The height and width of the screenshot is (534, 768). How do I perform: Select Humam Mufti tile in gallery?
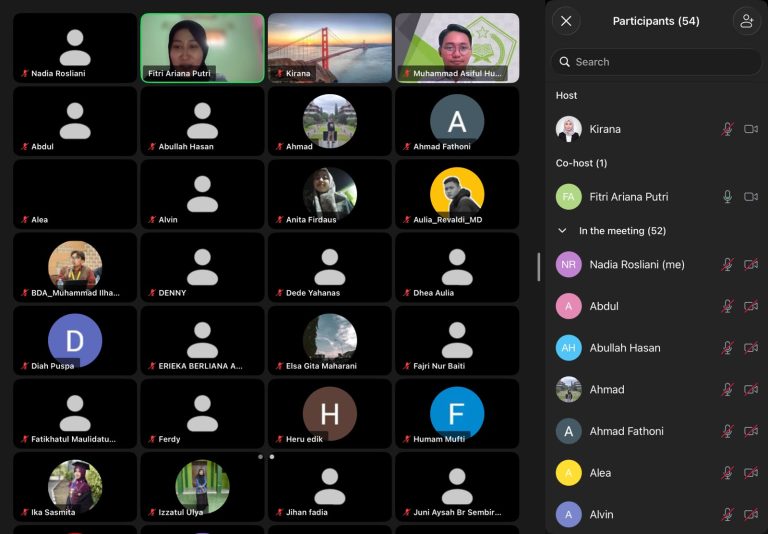pyautogui.click(x=457, y=413)
